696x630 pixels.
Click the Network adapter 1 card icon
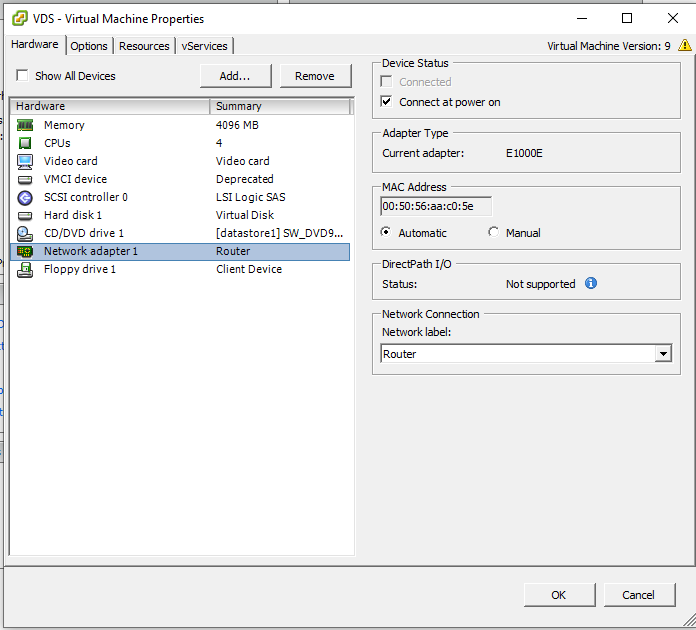[x=25, y=252]
